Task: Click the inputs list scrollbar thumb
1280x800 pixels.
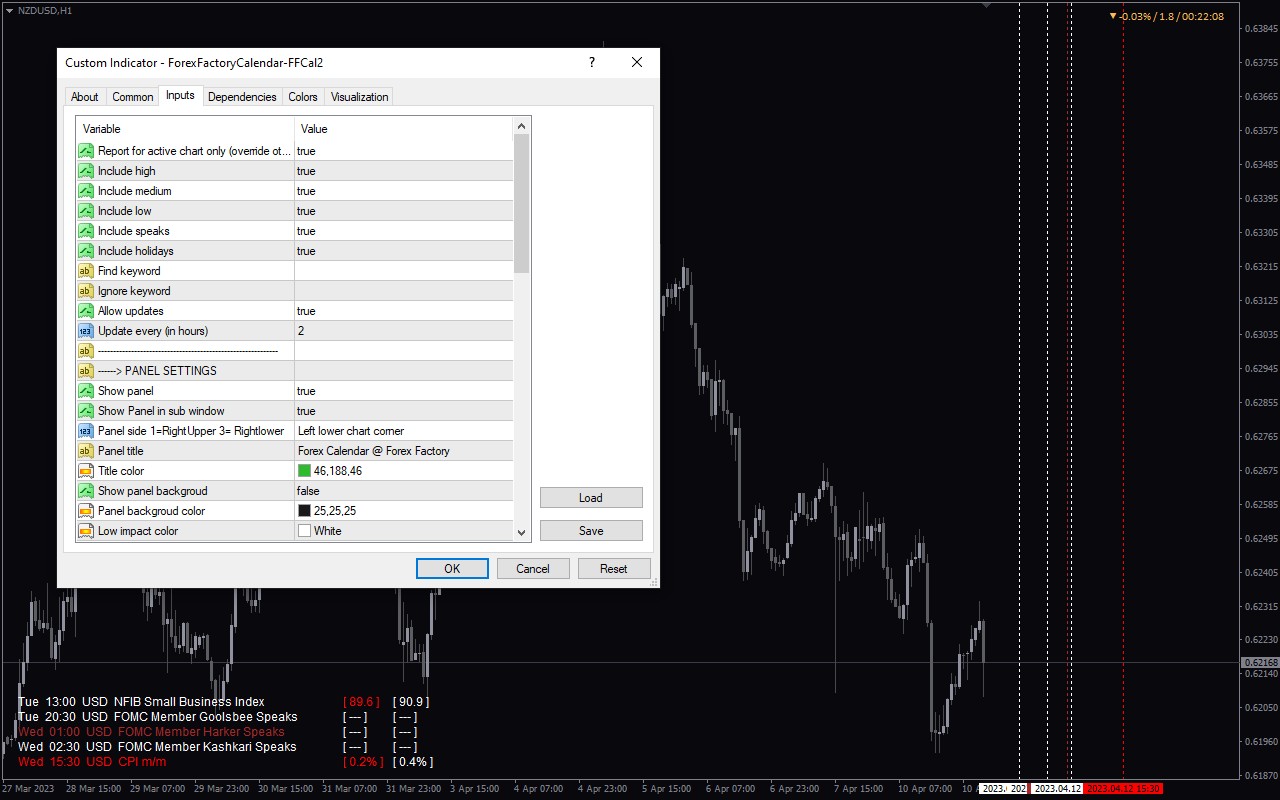Action: click(x=521, y=204)
